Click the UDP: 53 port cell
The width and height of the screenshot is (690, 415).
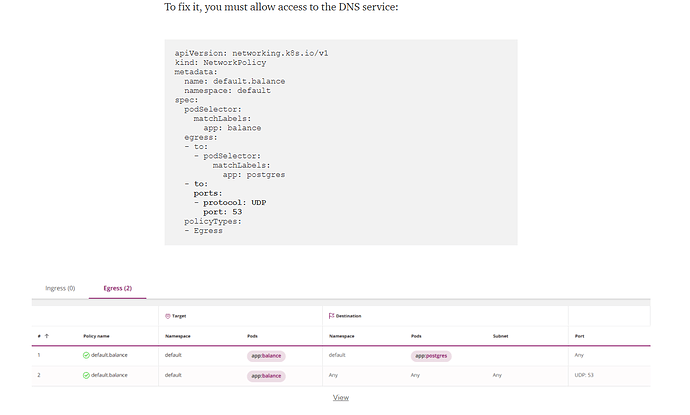584,375
